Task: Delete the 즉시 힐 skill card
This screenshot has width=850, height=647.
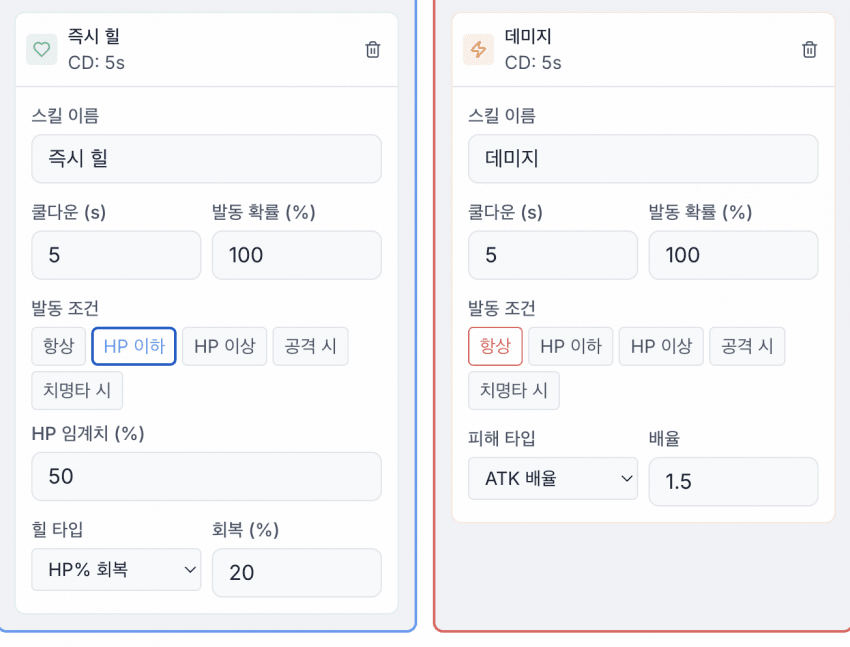Action: point(373,49)
